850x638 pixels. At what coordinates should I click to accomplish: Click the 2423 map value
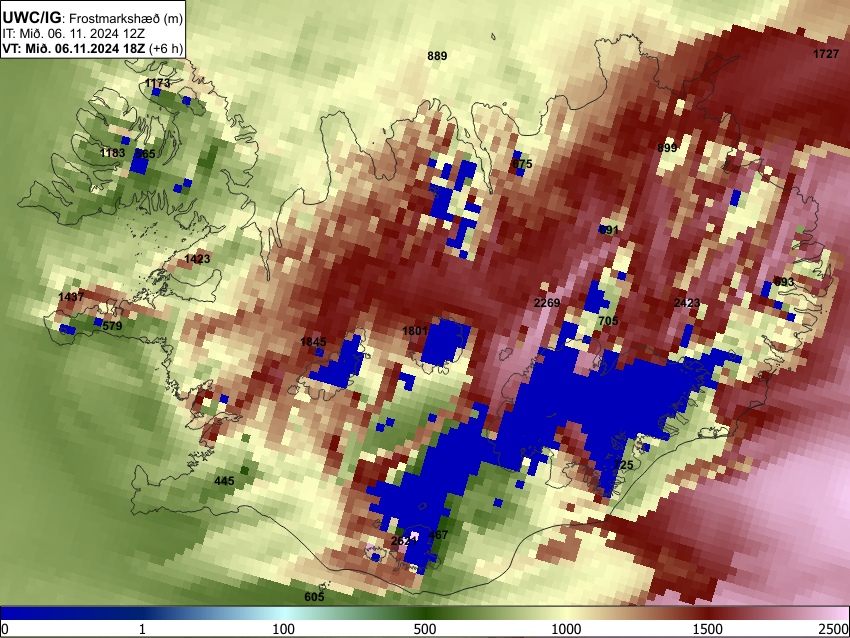tap(687, 302)
